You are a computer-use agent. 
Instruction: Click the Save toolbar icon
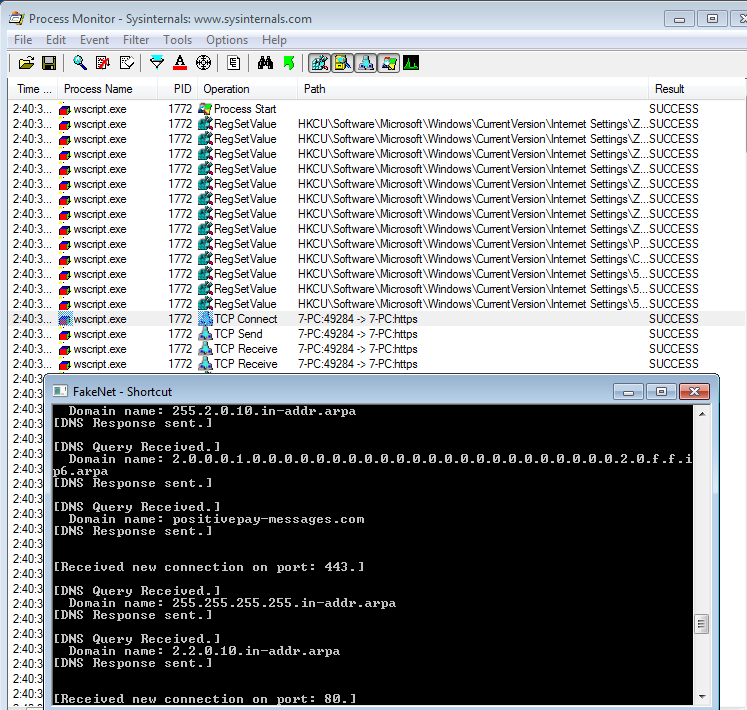(48, 63)
